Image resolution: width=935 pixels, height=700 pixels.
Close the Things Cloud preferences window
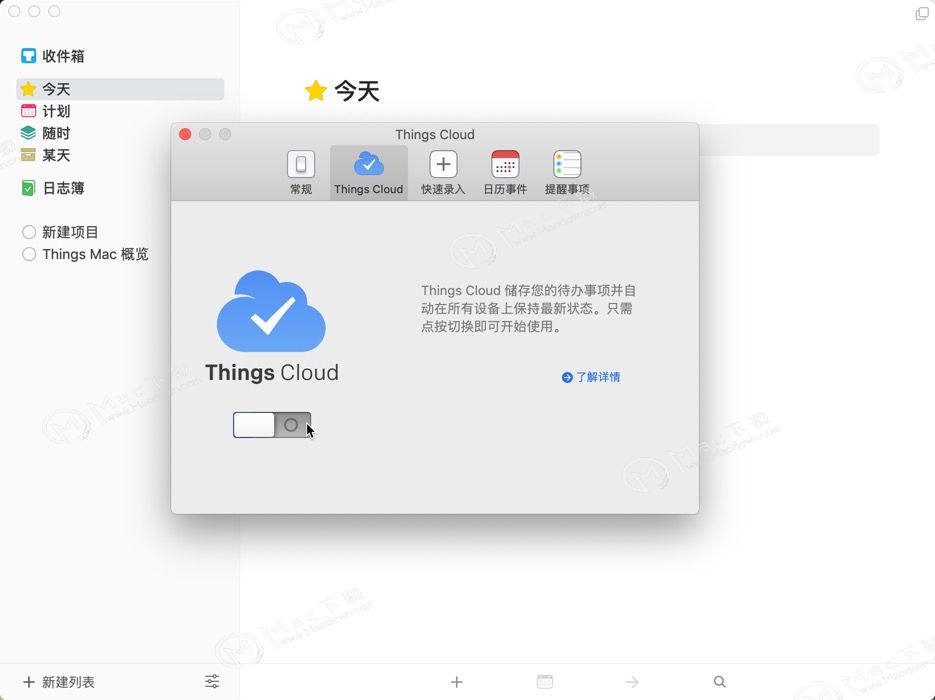click(185, 134)
